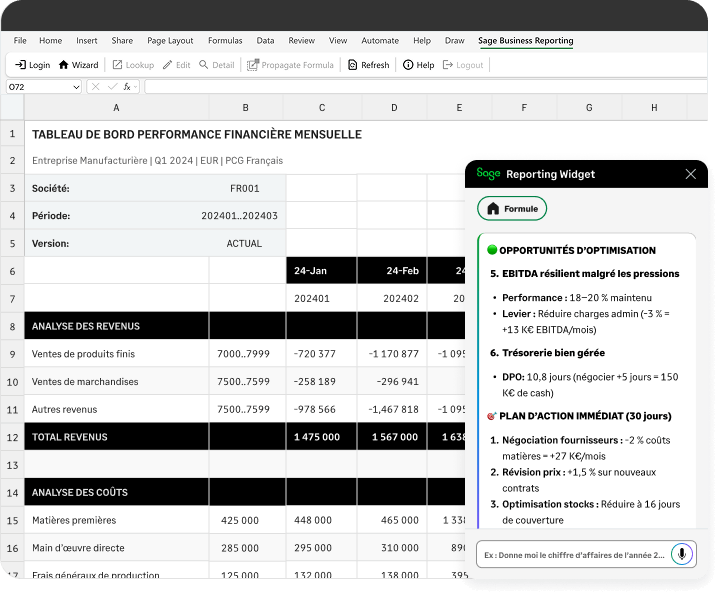Screen dimensions: 724x606
Task: Click the formula bar input area
Action: tap(426, 86)
